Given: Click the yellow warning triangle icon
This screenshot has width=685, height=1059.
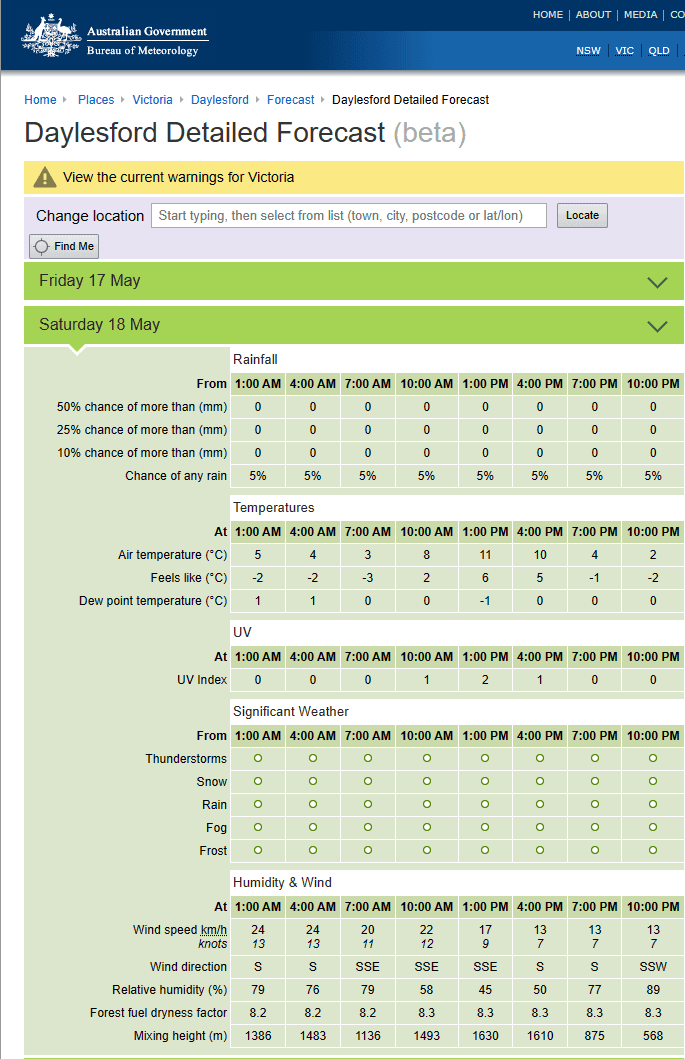Looking at the screenshot, I should [x=45, y=178].
